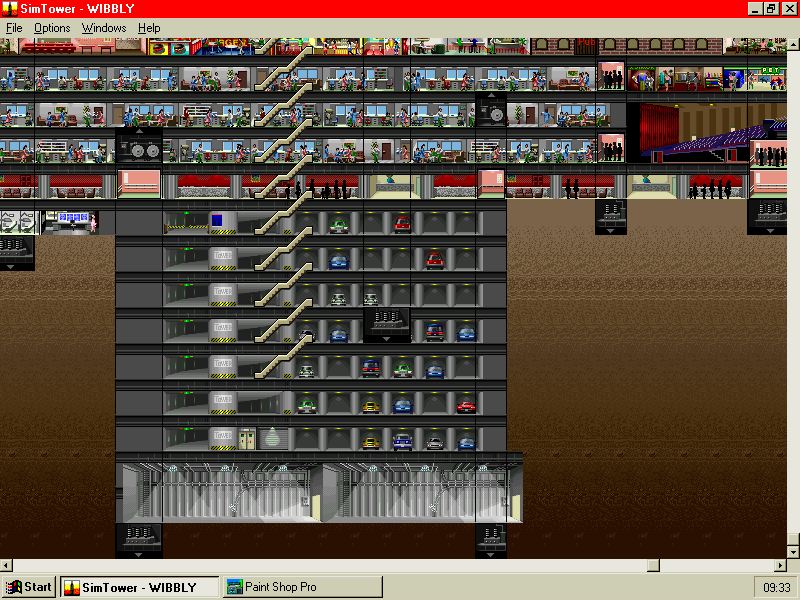Image resolution: width=800 pixels, height=600 pixels.
Task: Click the blue car in the second parking row
Action: coord(338,262)
